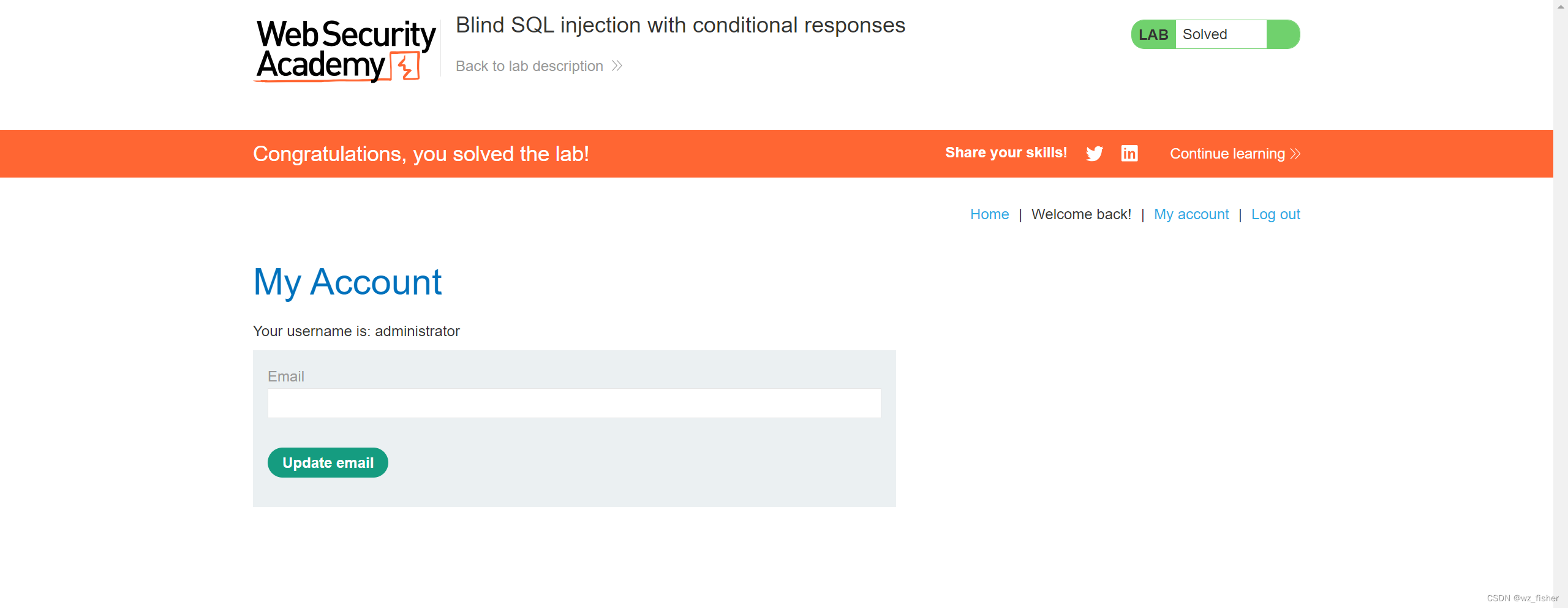Toggle the LAB badge on the status pill

pos(1153,34)
